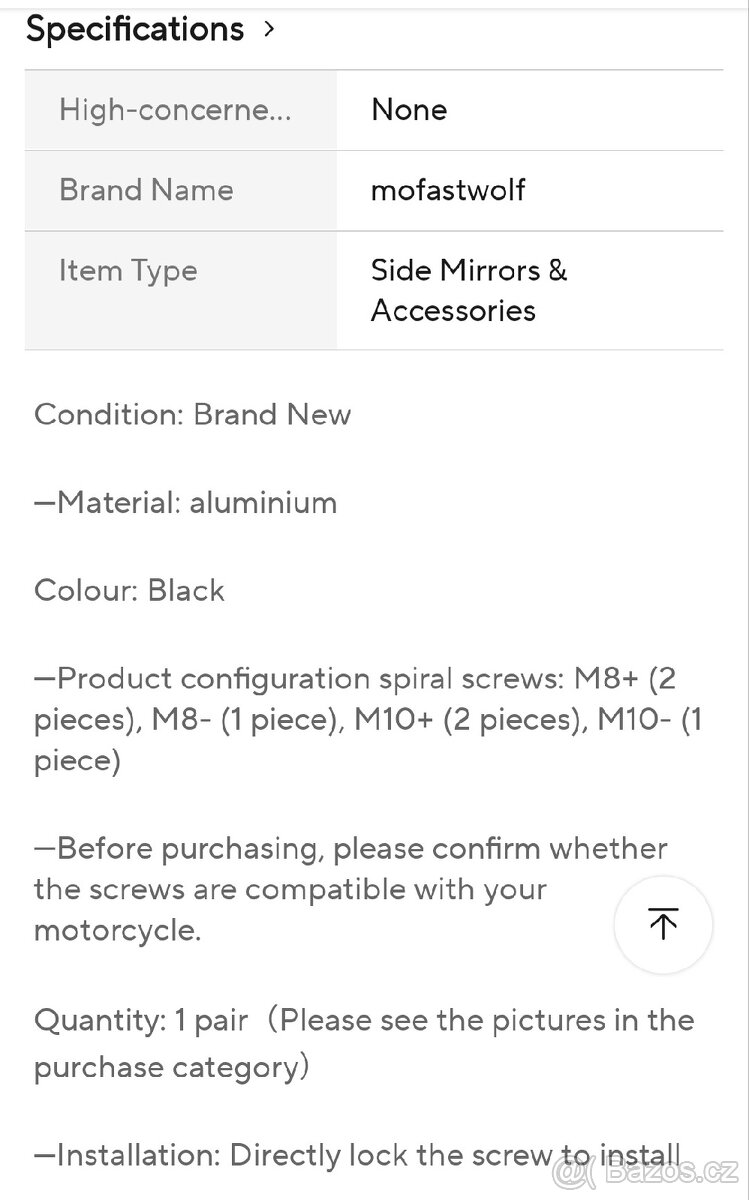The image size is (749, 1200).
Task: Select Side Mirrors & Accessories value
Action: click(x=468, y=290)
